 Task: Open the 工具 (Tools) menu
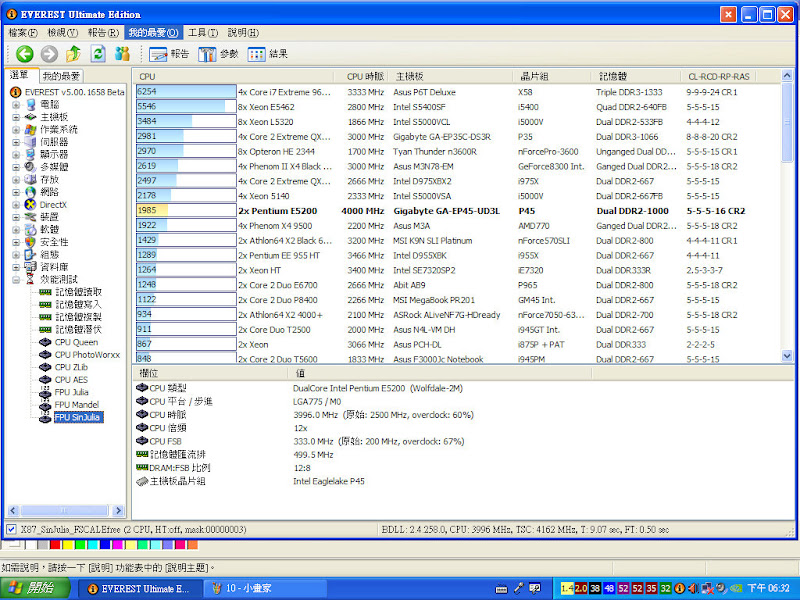[203, 33]
